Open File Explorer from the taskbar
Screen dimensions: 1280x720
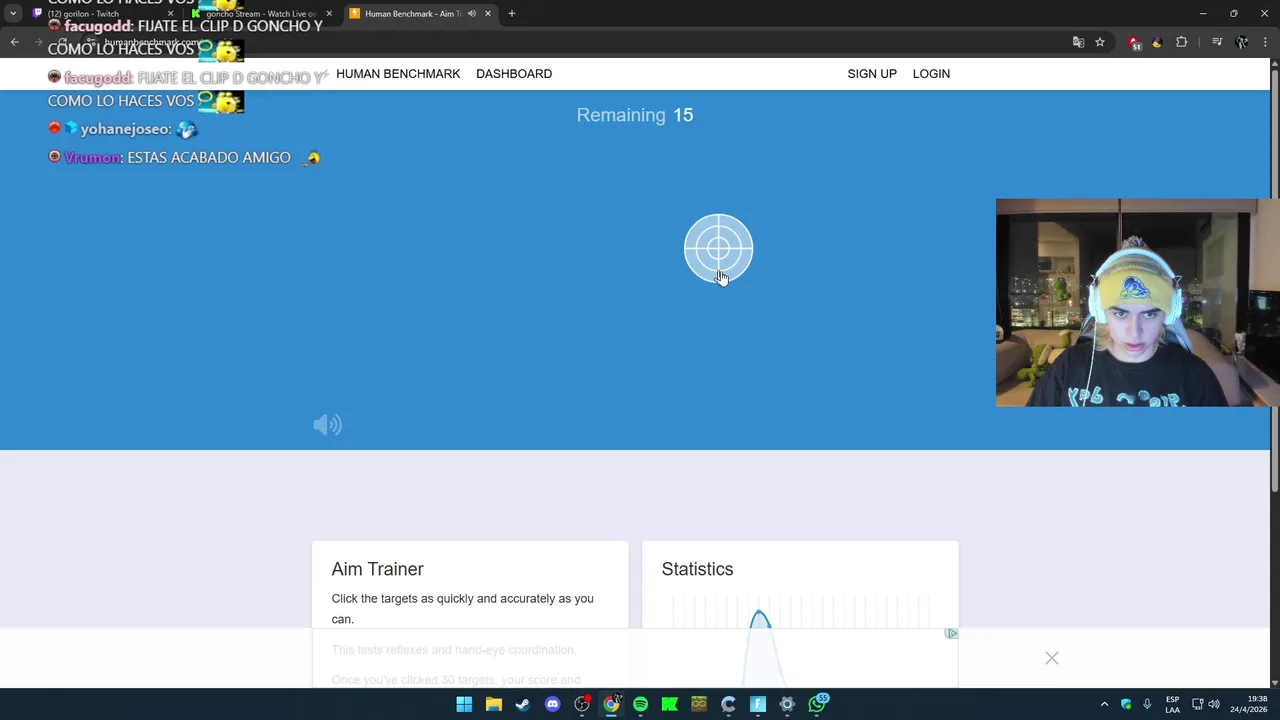pos(494,704)
